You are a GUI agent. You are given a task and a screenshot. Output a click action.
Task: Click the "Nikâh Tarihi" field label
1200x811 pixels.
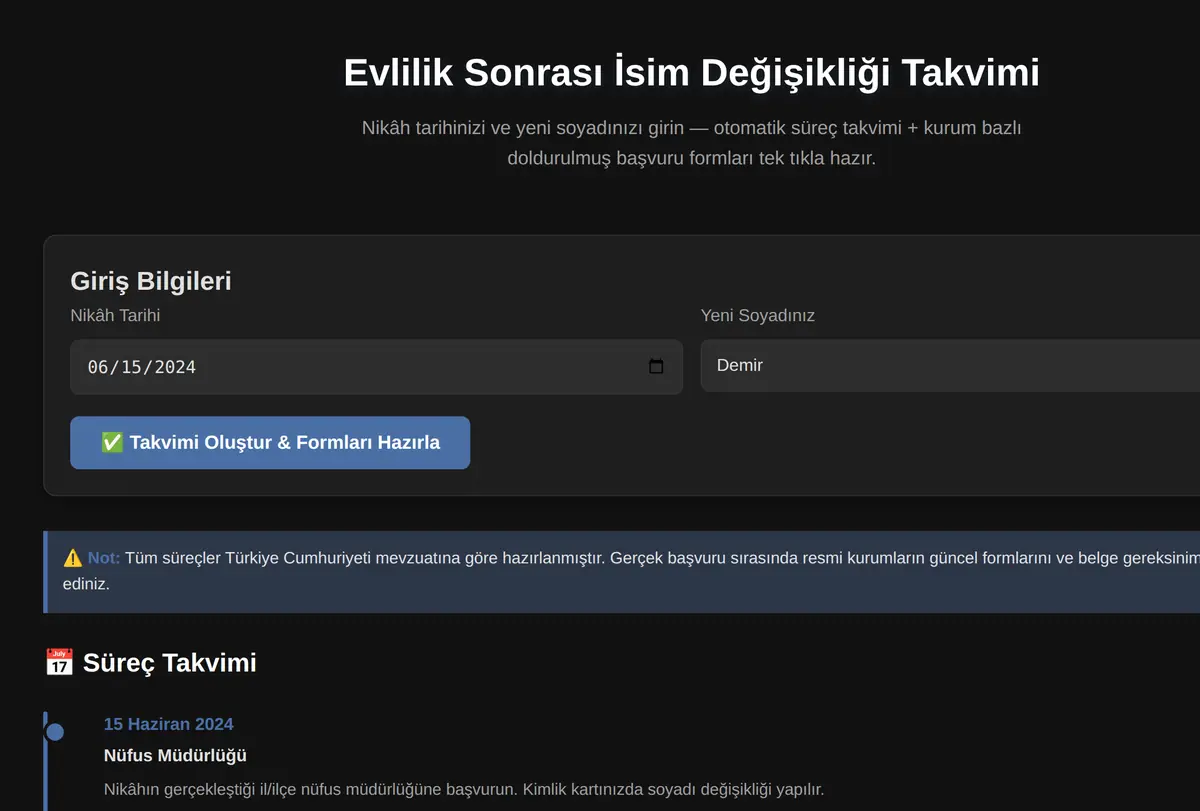pyautogui.click(x=115, y=315)
